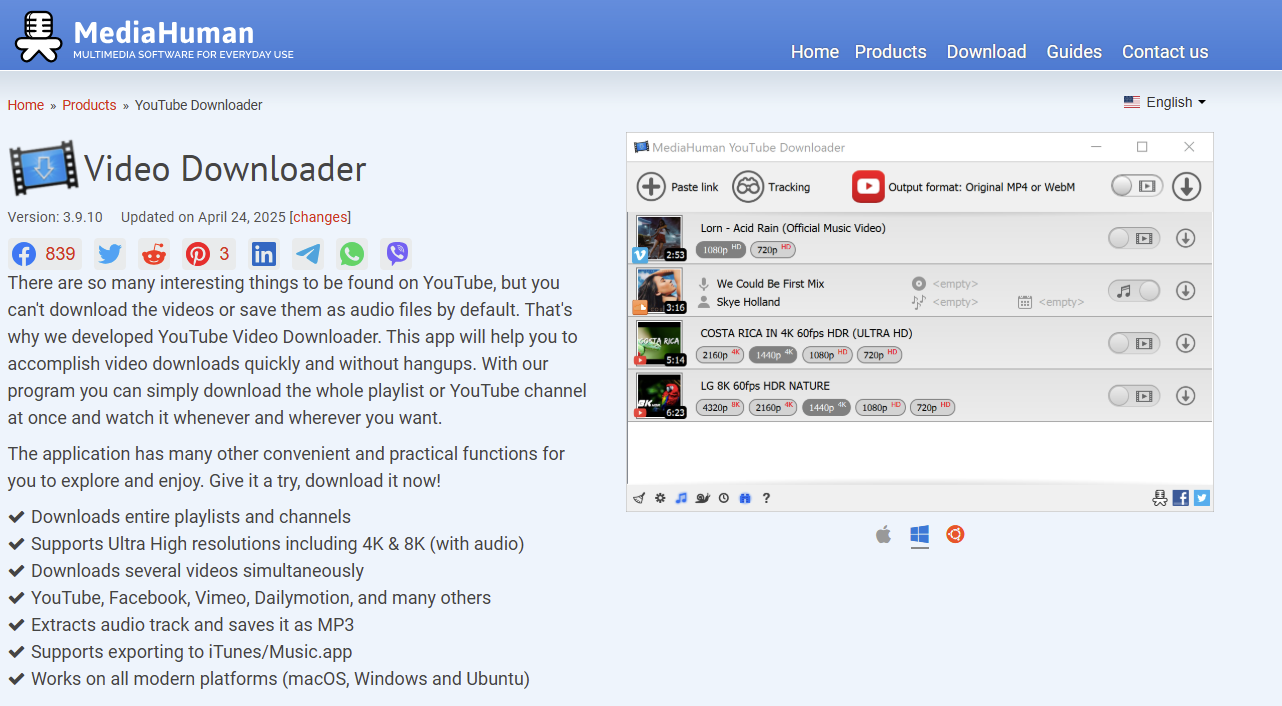
Task: Follow the Home breadcrumb link
Action: point(26,105)
